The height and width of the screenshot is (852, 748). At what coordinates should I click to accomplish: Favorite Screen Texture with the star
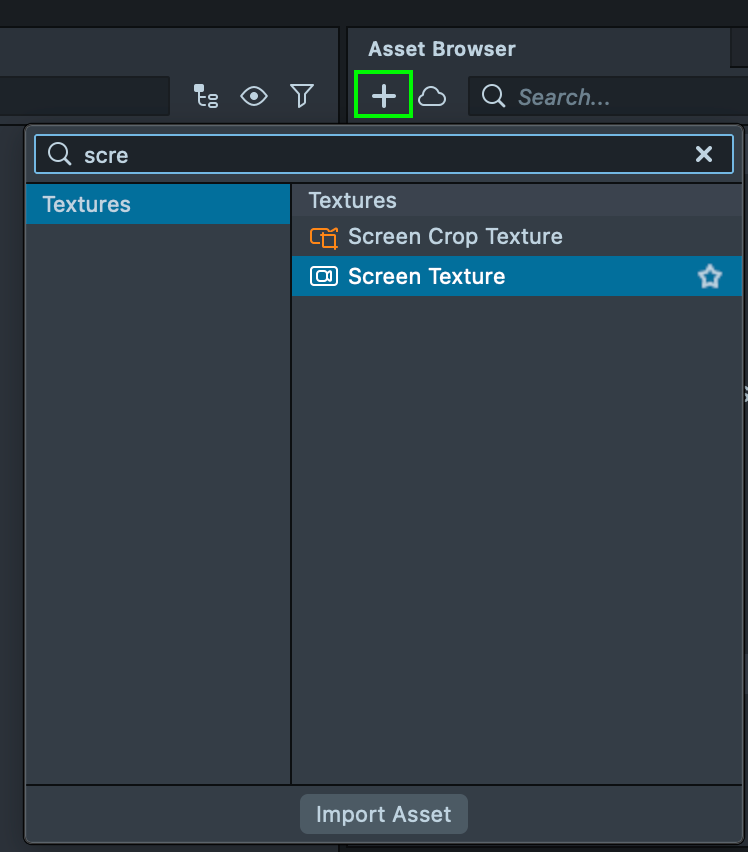point(709,277)
